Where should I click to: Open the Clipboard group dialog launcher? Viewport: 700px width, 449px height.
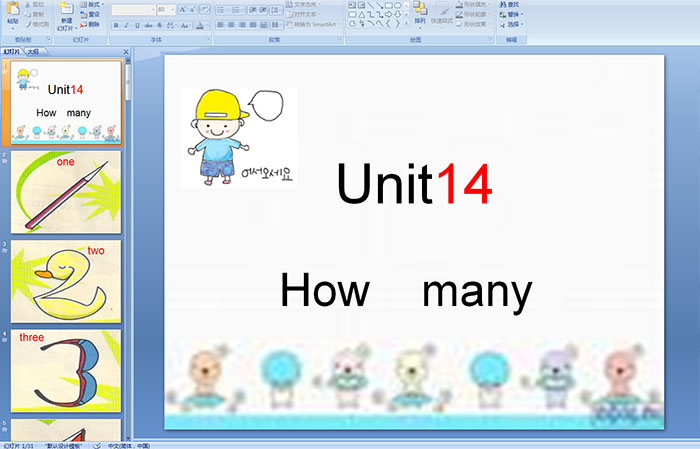pyautogui.click(x=48, y=40)
